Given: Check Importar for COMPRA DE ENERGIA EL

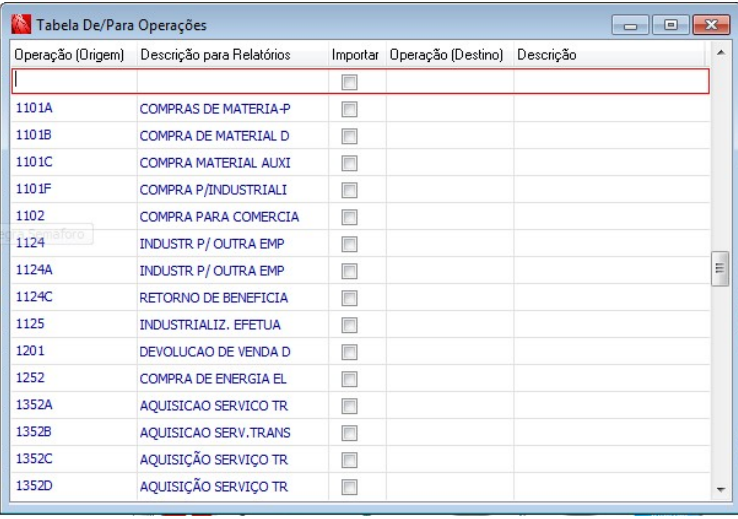Looking at the screenshot, I should [x=349, y=379].
